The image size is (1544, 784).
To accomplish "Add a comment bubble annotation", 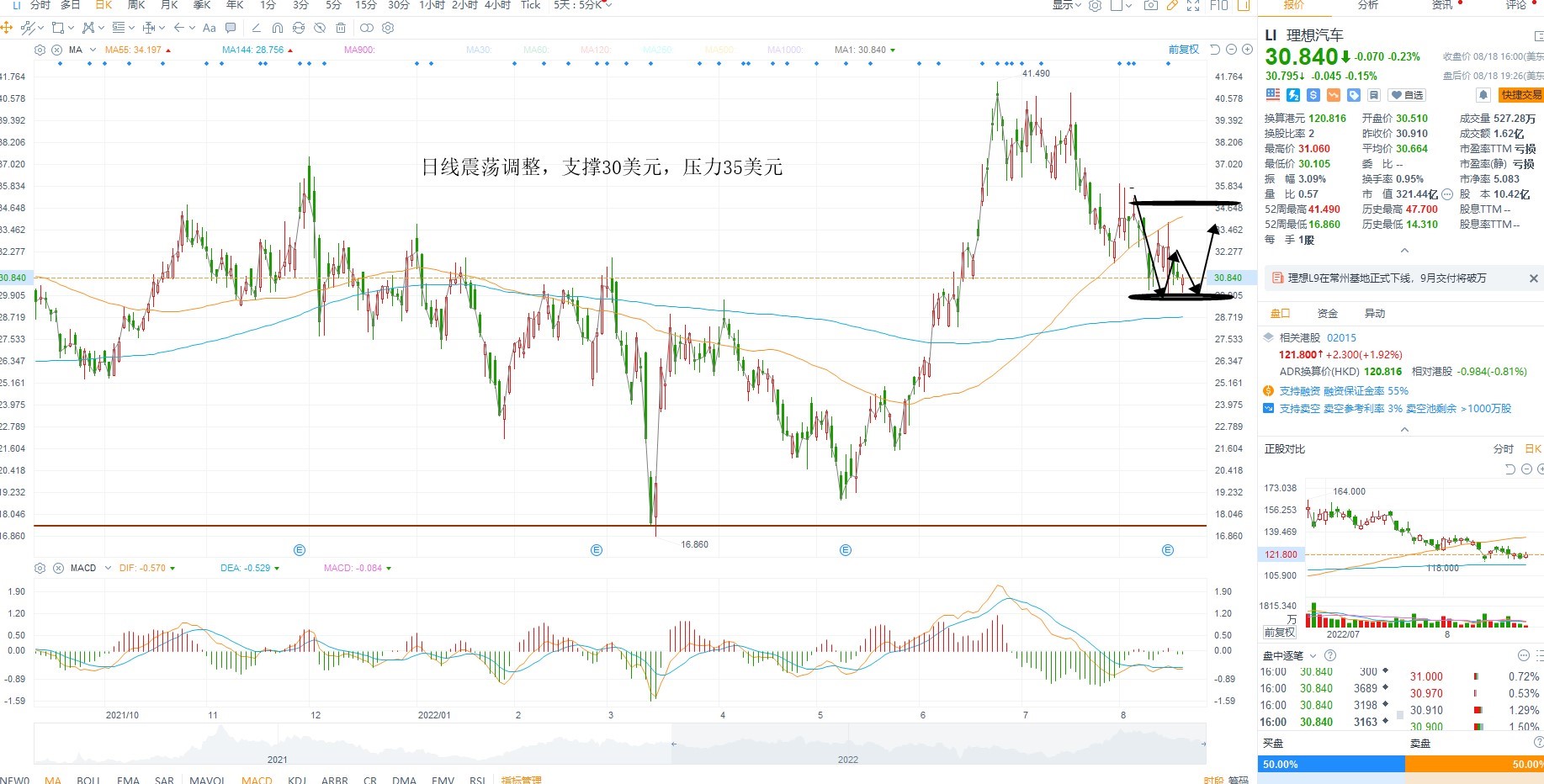I will tap(231, 28).
